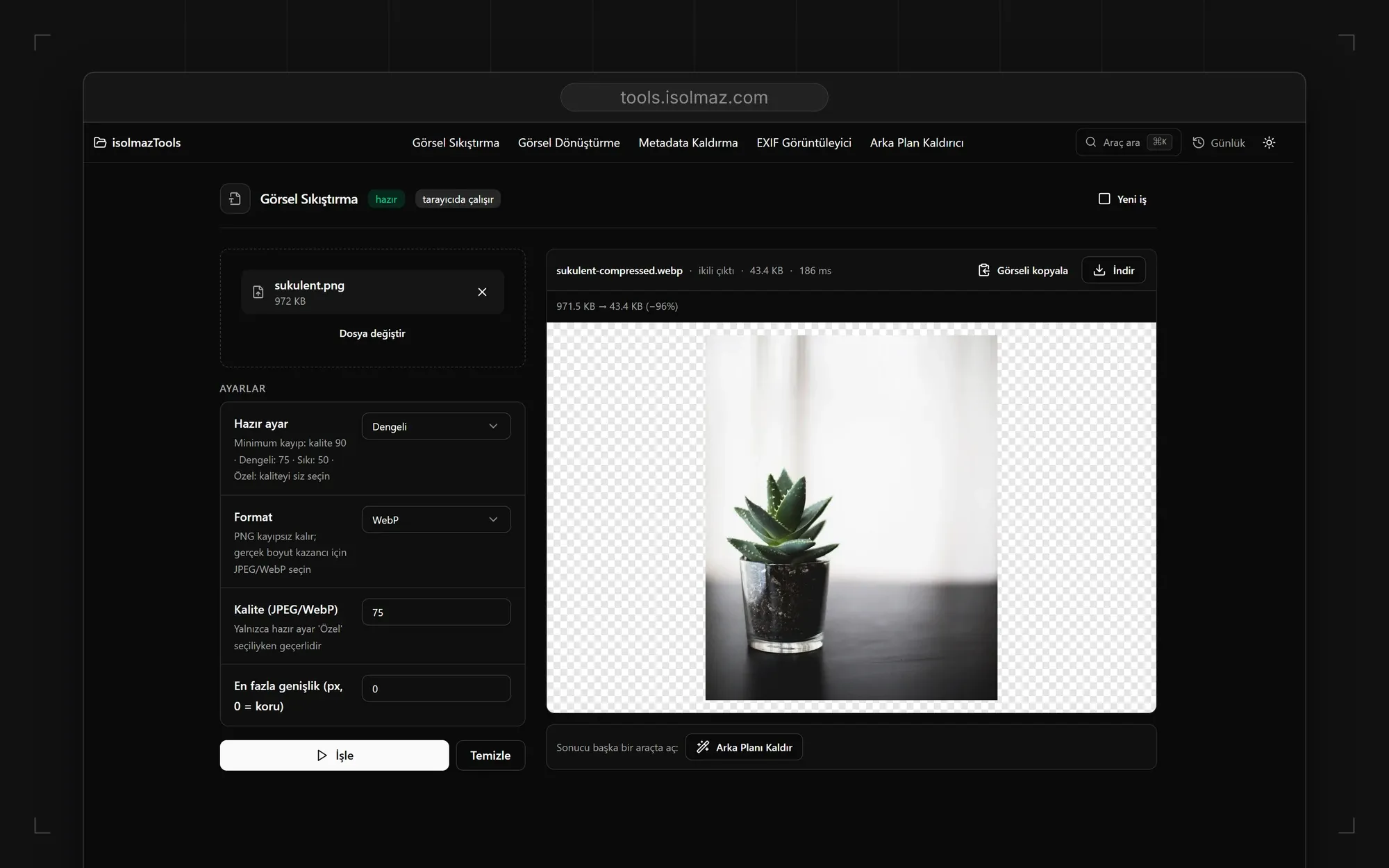The width and height of the screenshot is (1389, 868).
Task: Click the Kalite quality input field
Action: (436, 612)
